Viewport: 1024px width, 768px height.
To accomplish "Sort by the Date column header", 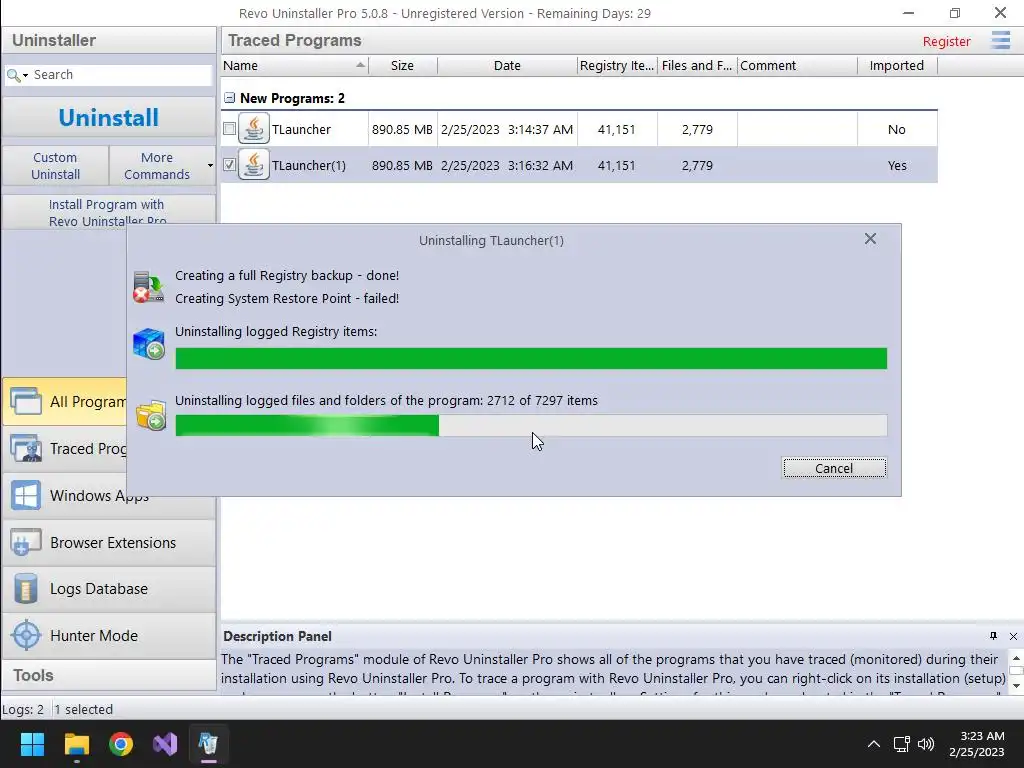I will [x=507, y=65].
